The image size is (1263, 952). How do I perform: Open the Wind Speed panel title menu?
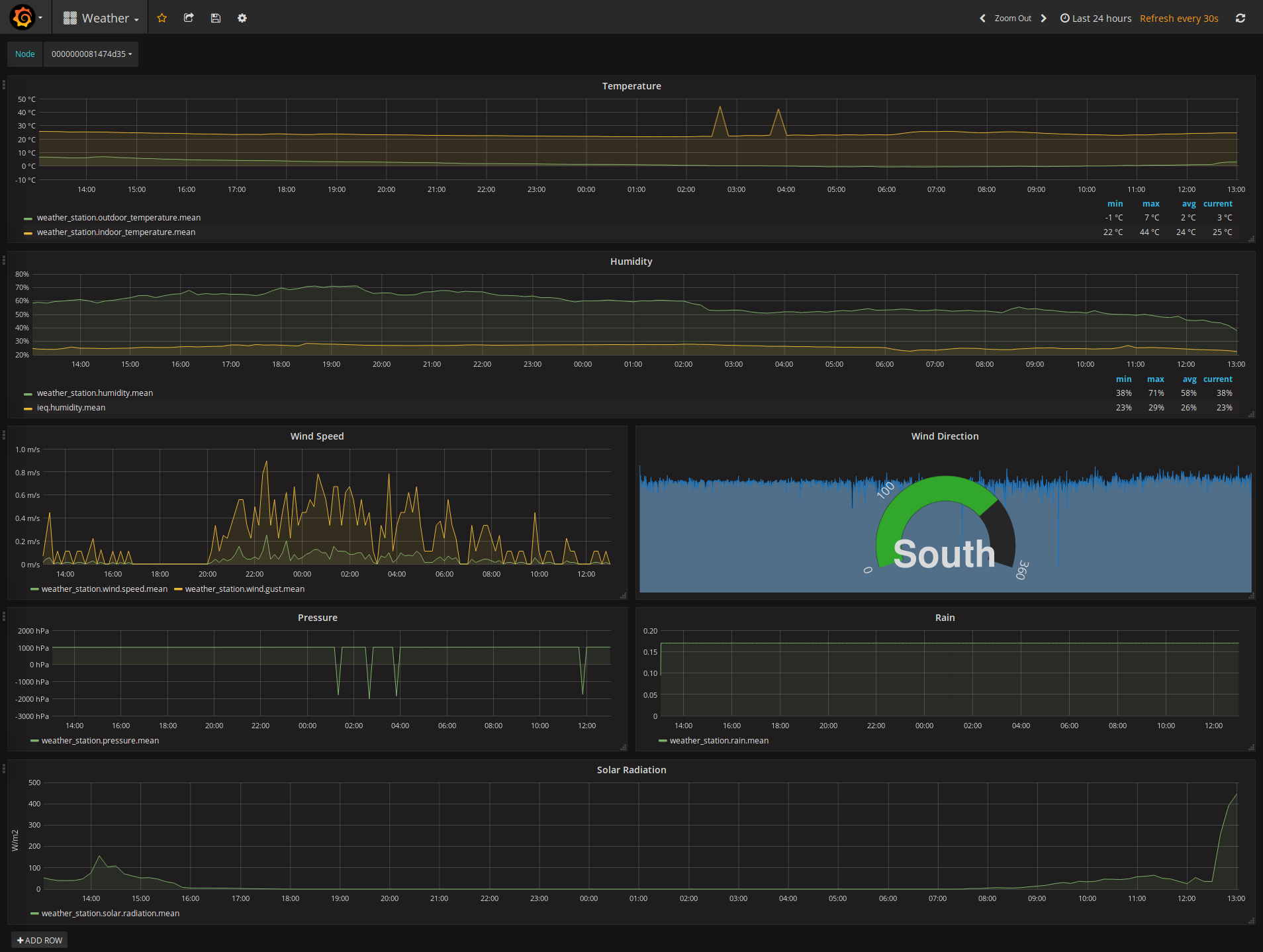click(x=317, y=436)
